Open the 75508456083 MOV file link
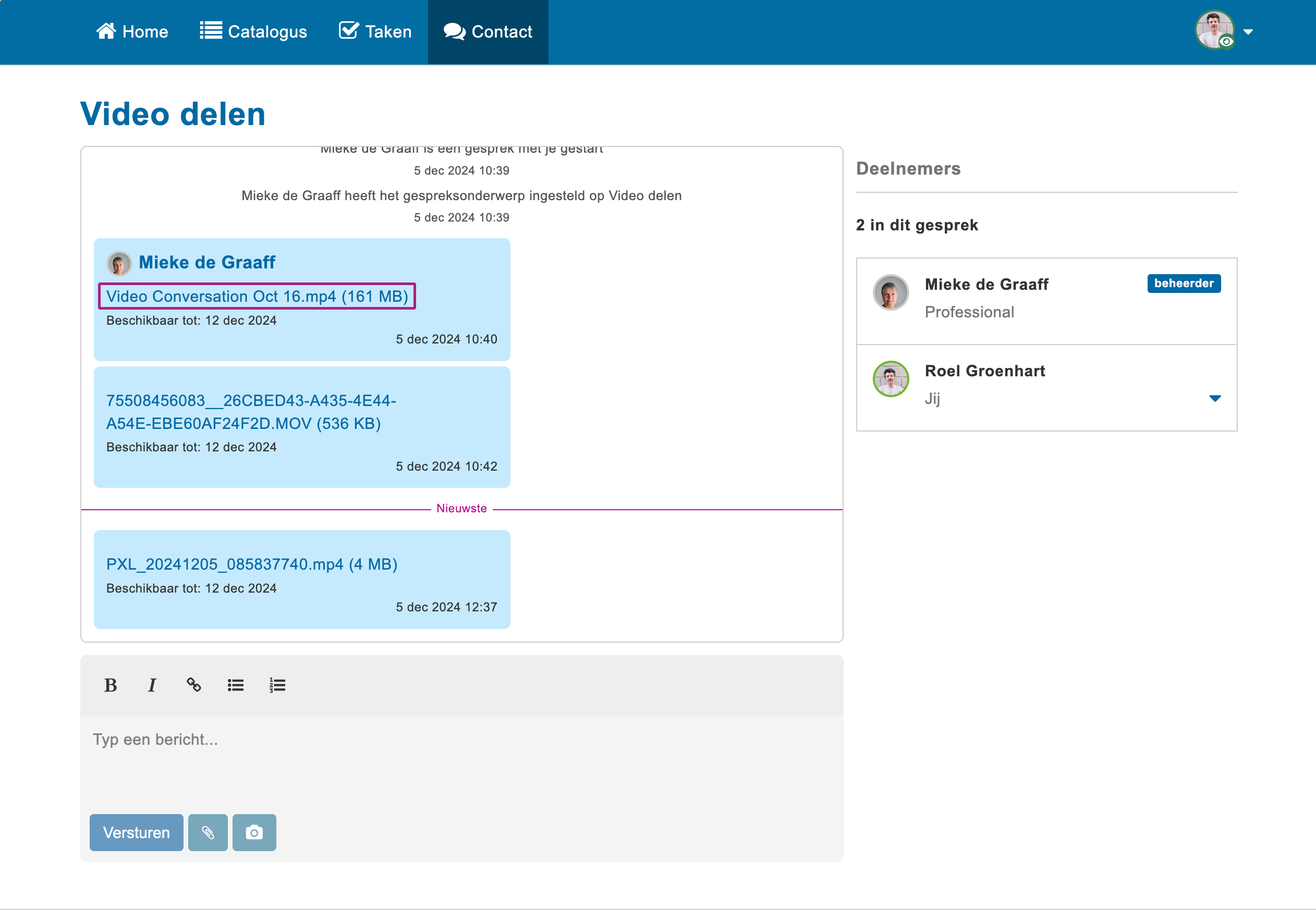The height and width of the screenshot is (910, 1316). (251, 412)
